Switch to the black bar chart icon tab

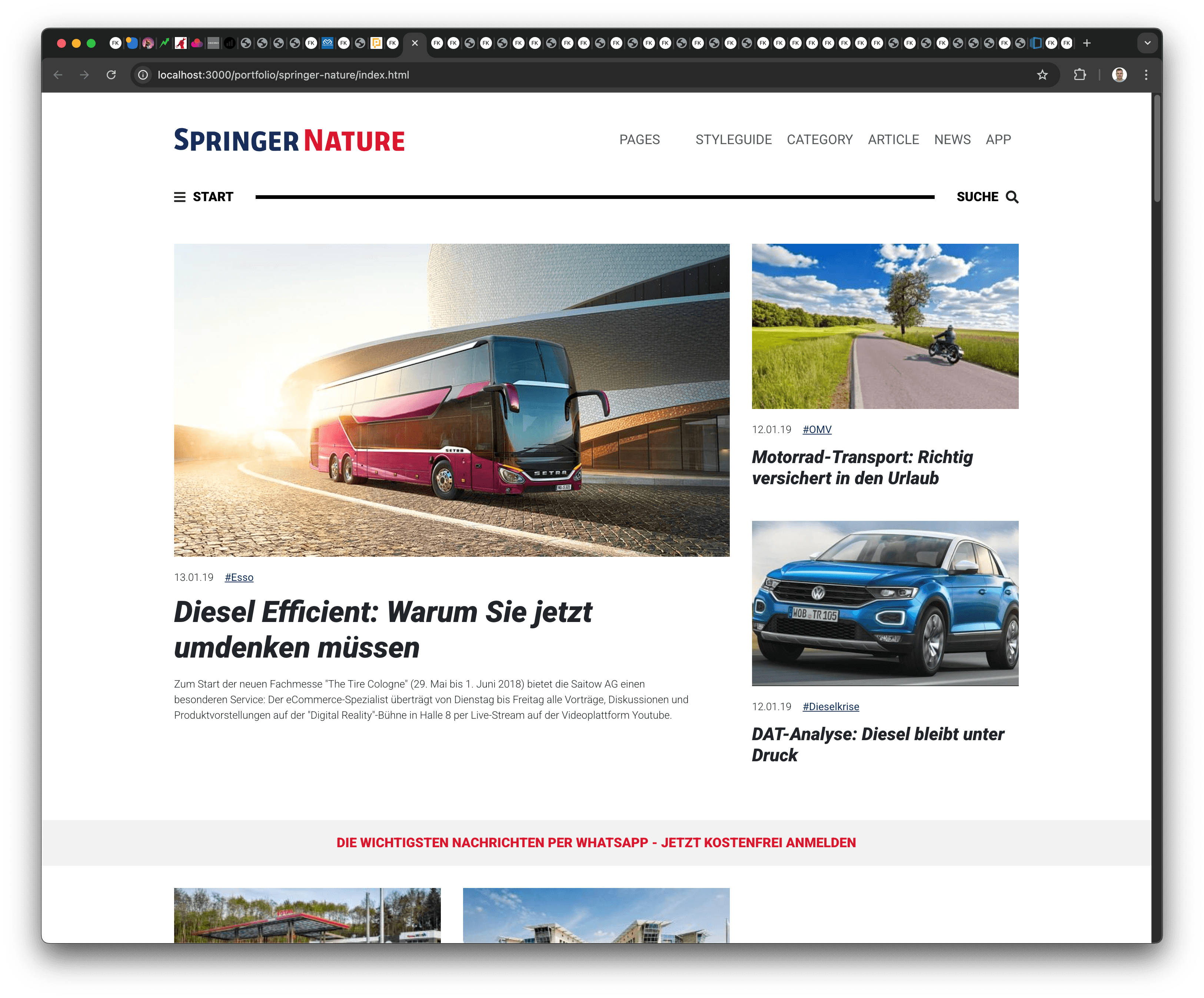tap(229, 43)
